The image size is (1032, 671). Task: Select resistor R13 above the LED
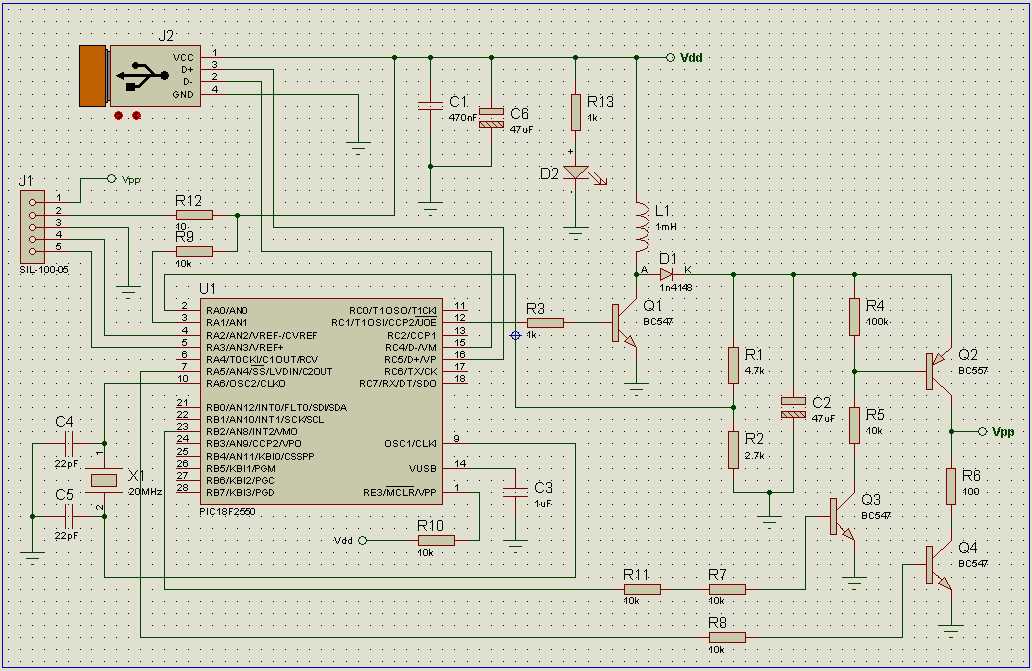tap(576, 112)
